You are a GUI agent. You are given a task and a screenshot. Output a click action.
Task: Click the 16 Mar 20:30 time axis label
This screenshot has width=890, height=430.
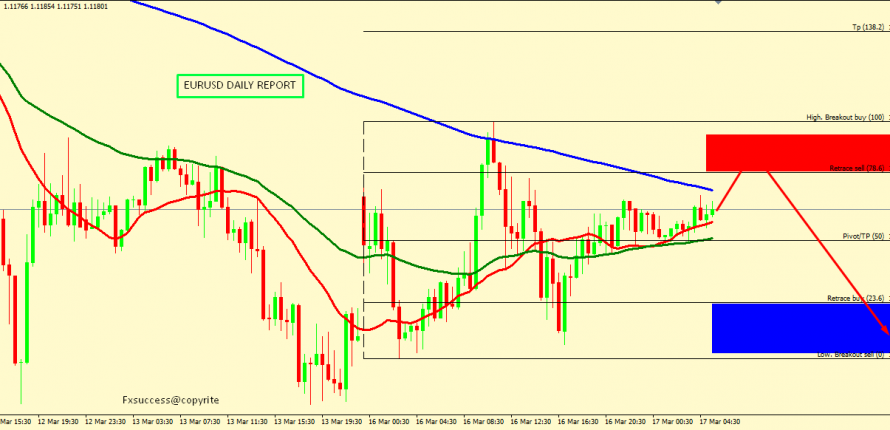632,422
